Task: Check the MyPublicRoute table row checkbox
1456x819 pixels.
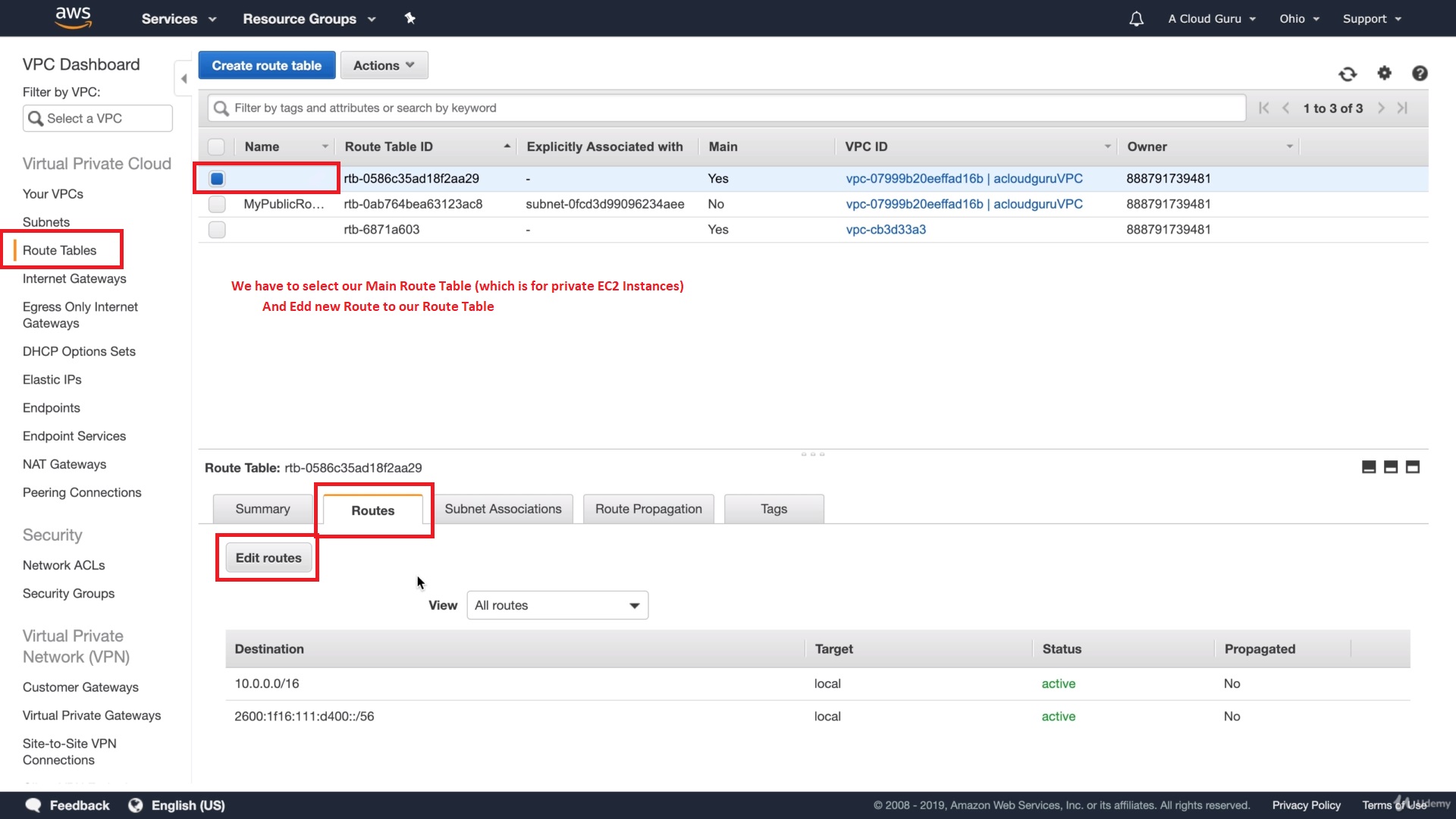Action: (217, 204)
